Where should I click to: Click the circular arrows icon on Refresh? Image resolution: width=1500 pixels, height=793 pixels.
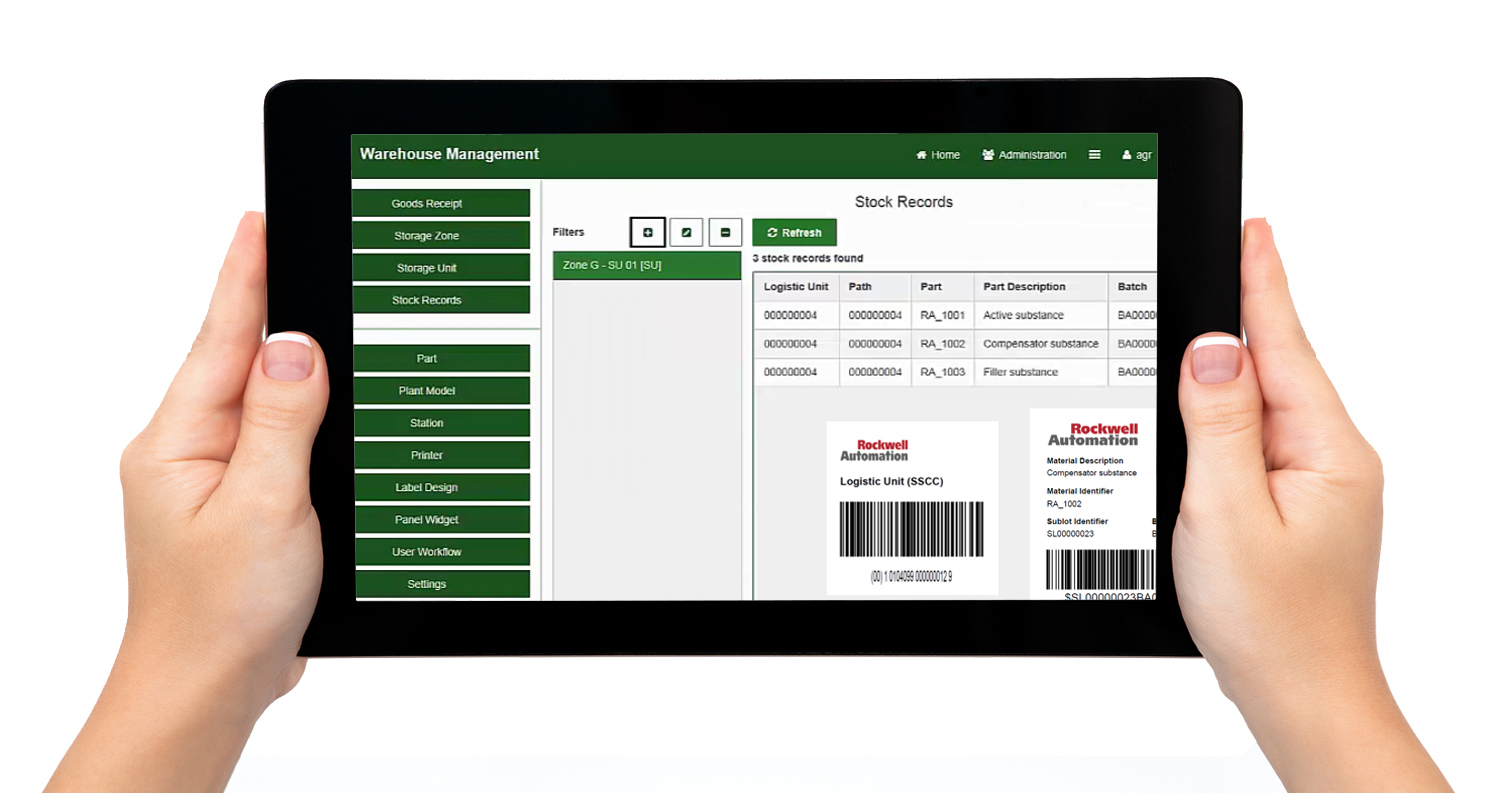(x=772, y=232)
